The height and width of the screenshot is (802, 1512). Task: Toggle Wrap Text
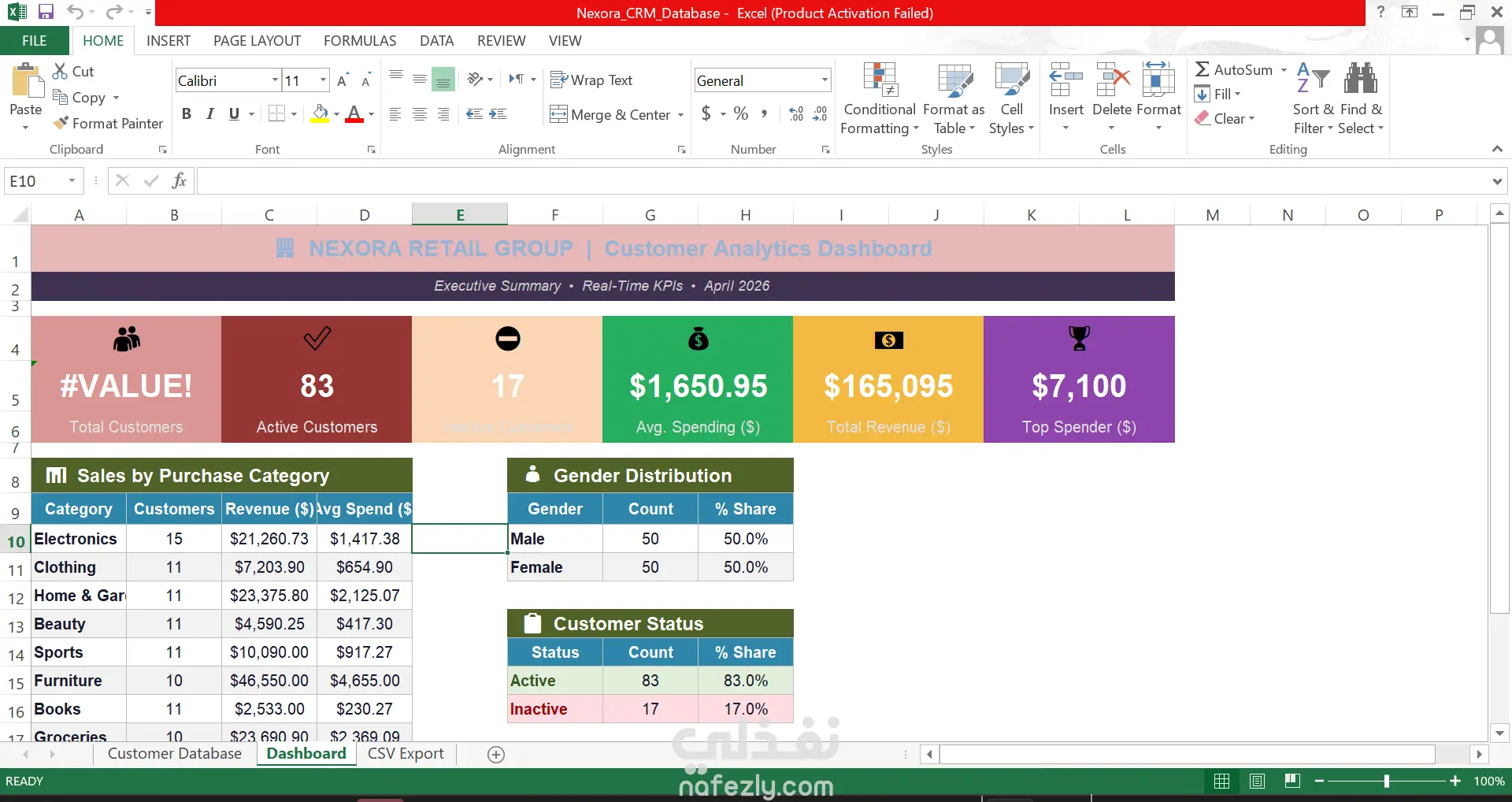[x=591, y=80]
